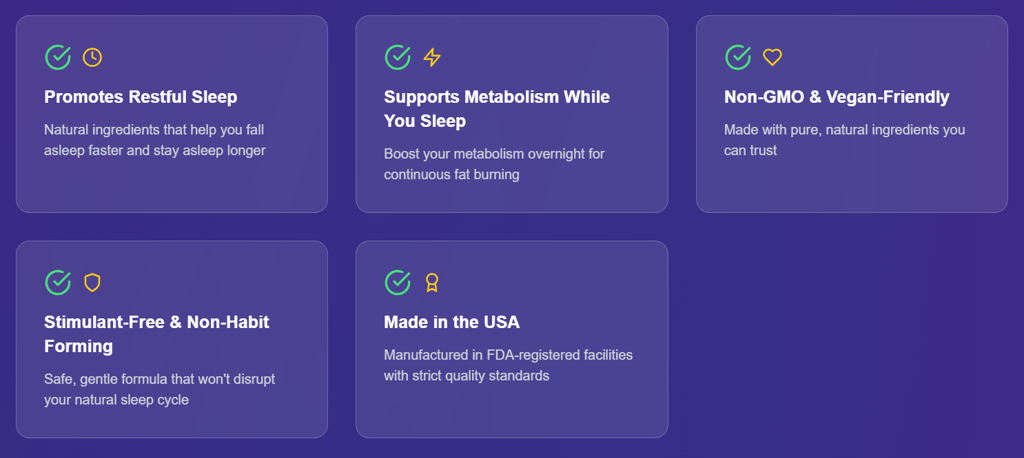Select Stimulant-Free & Non-Habit Forming heading
This screenshot has width=1024, height=458.
pos(157,334)
